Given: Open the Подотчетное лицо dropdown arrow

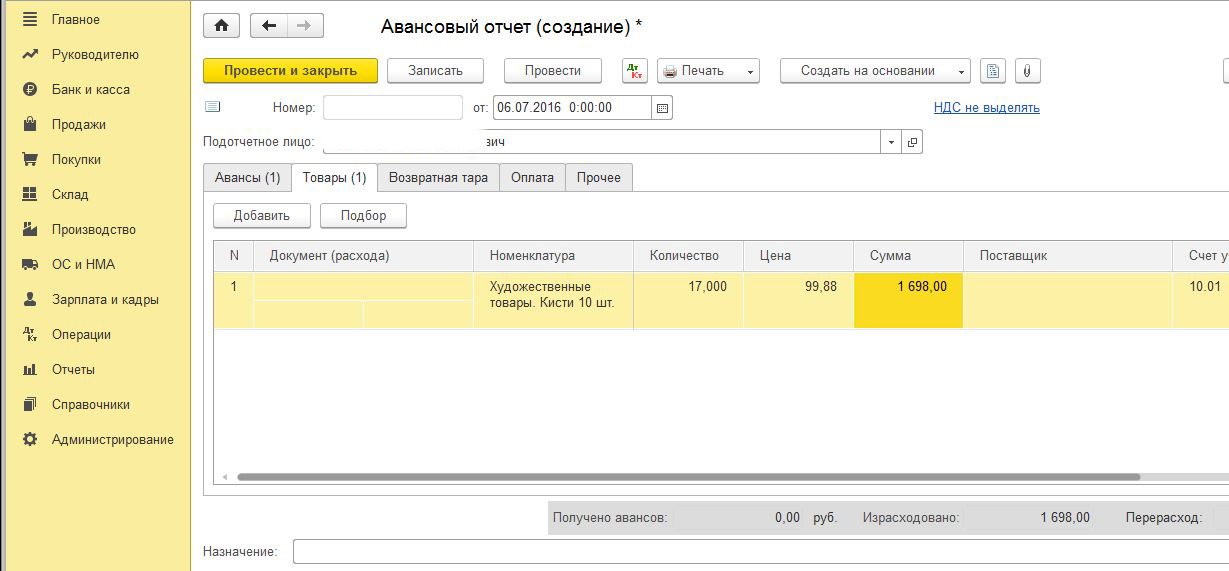Looking at the screenshot, I should coord(891,142).
